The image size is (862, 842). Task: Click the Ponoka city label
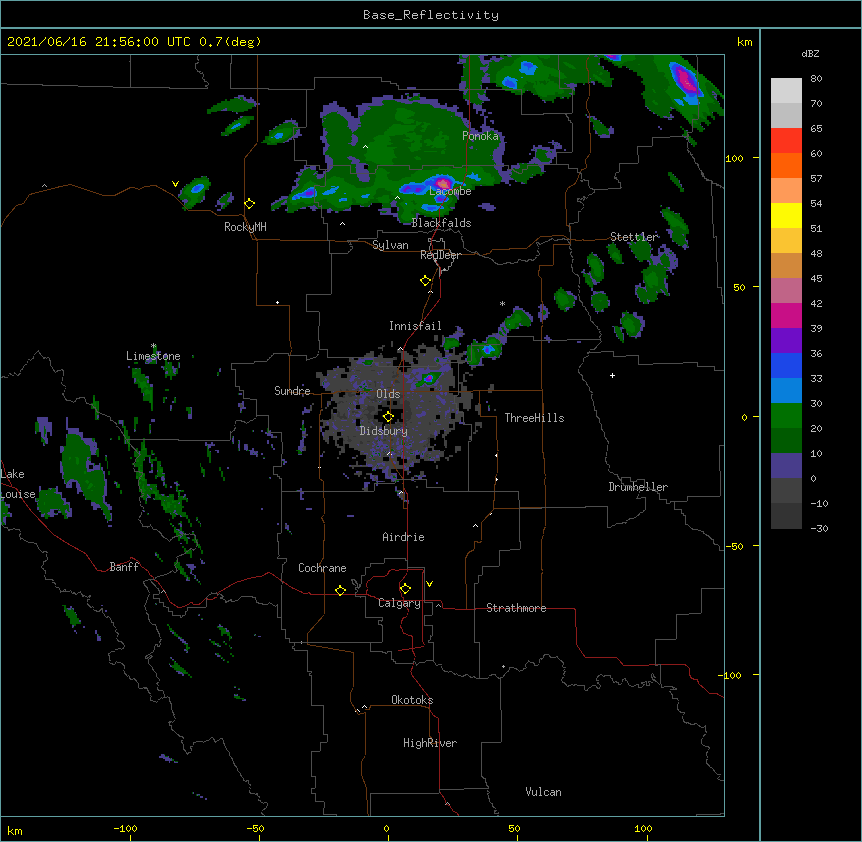[x=480, y=136]
